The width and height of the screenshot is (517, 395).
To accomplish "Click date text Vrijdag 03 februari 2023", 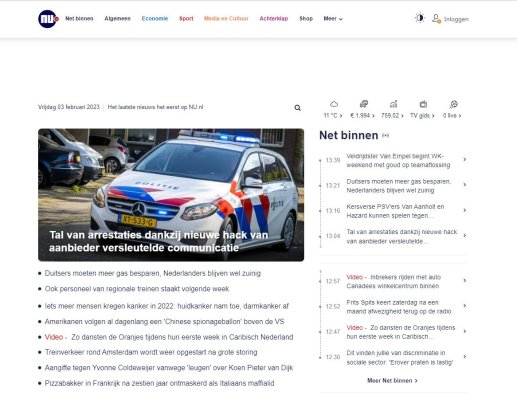I will click(69, 107).
